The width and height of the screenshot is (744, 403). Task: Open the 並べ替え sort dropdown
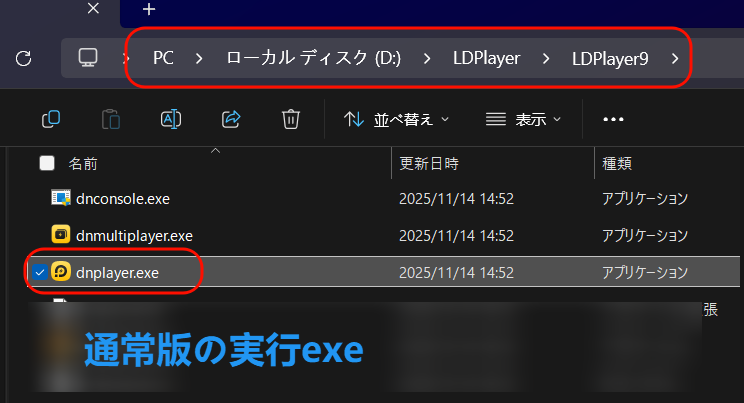pyautogui.click(x=397, y=119)
